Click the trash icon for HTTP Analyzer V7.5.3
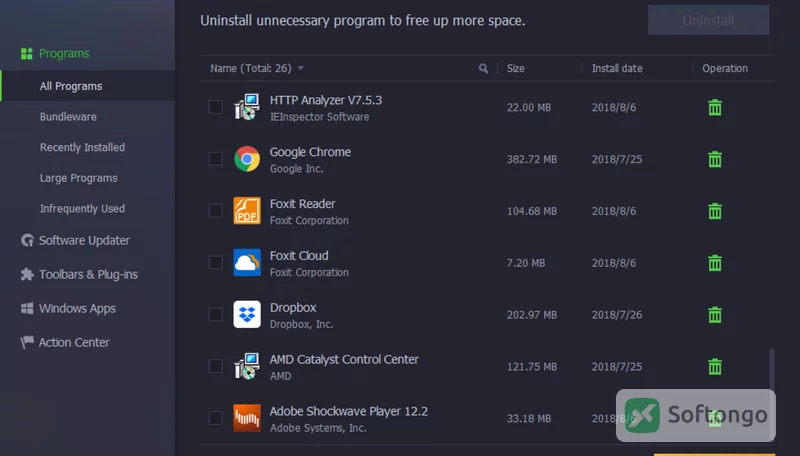Image resolution: width=800 pixels, height=456 pixels. coord(715,108)
